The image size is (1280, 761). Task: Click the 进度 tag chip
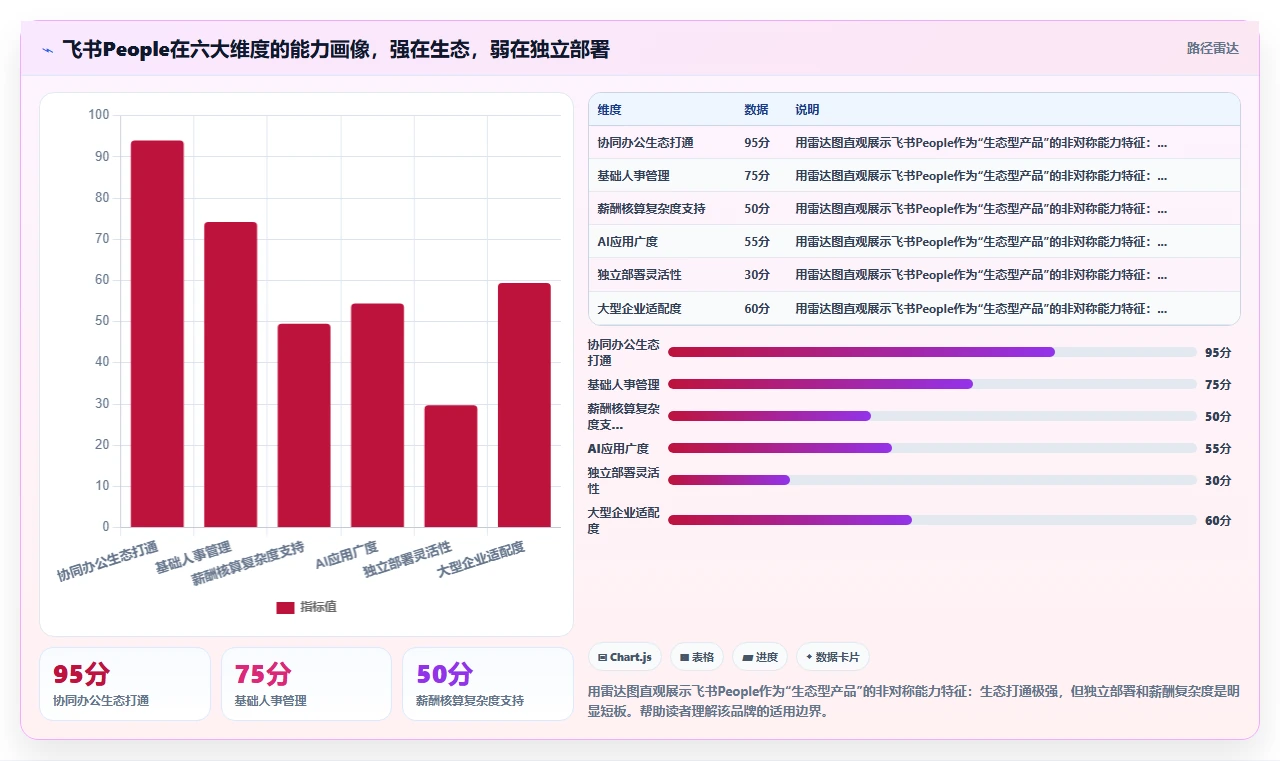click(760, 657)
